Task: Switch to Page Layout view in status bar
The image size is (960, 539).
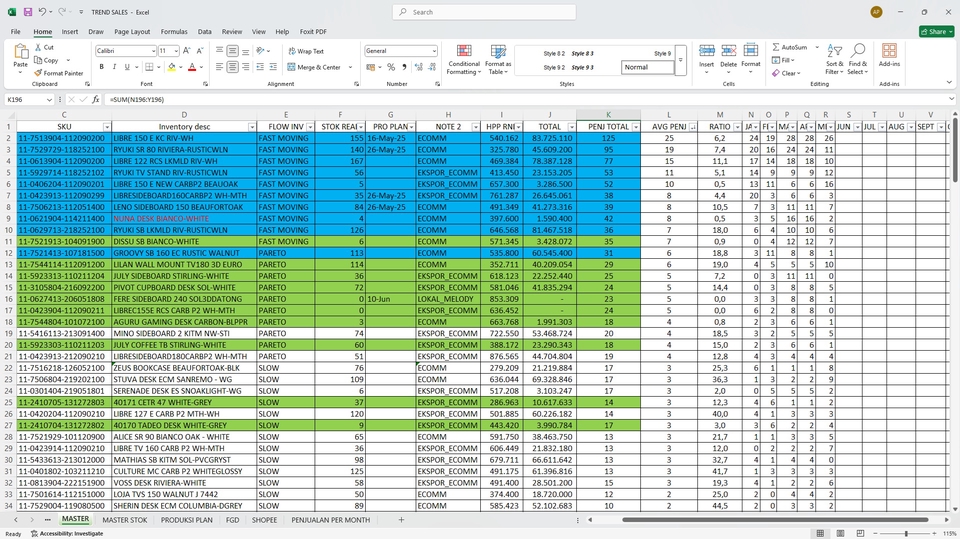Action: tap(840, 533)
